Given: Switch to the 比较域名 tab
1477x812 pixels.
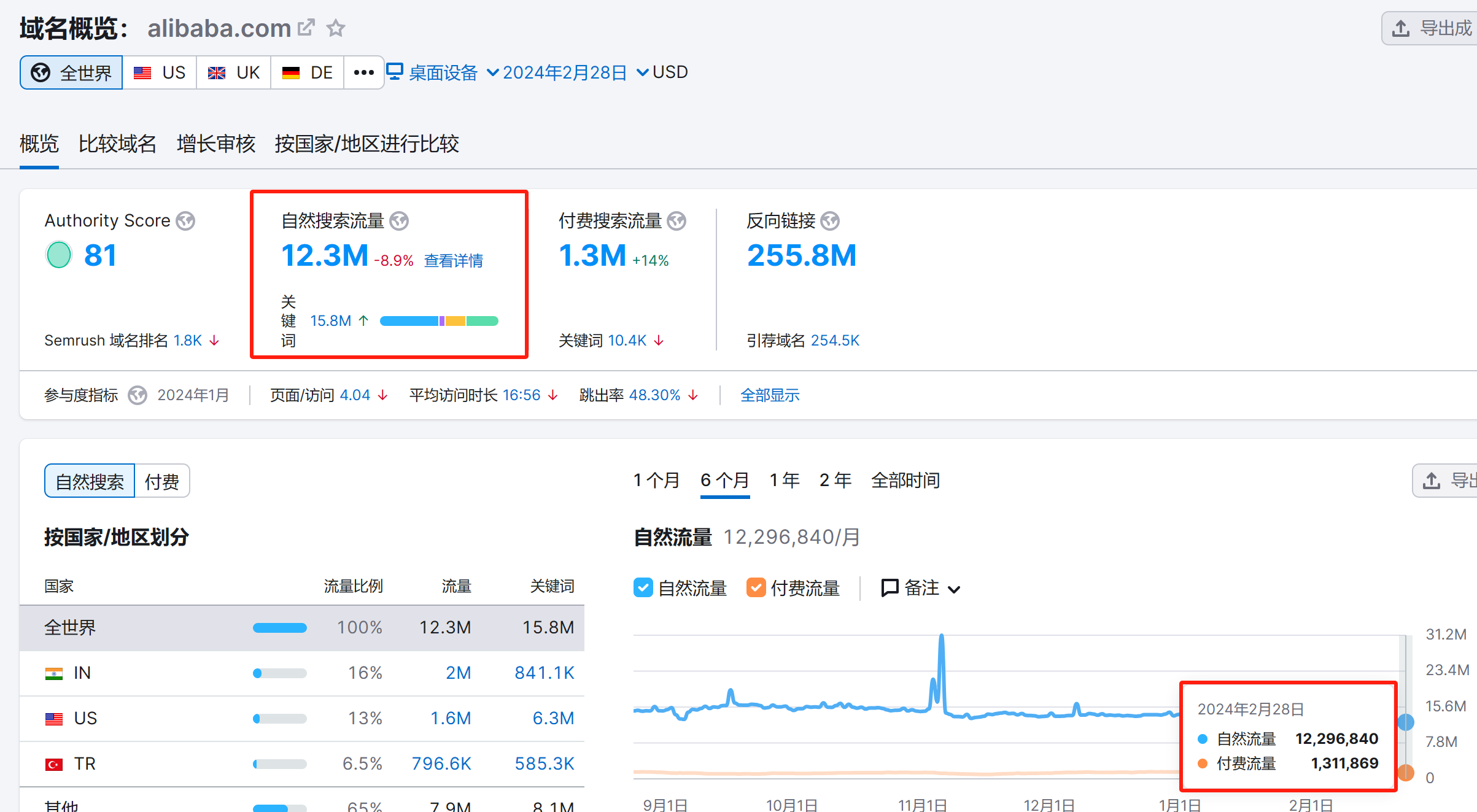Looking at the screenshot, I should [117, 144].
